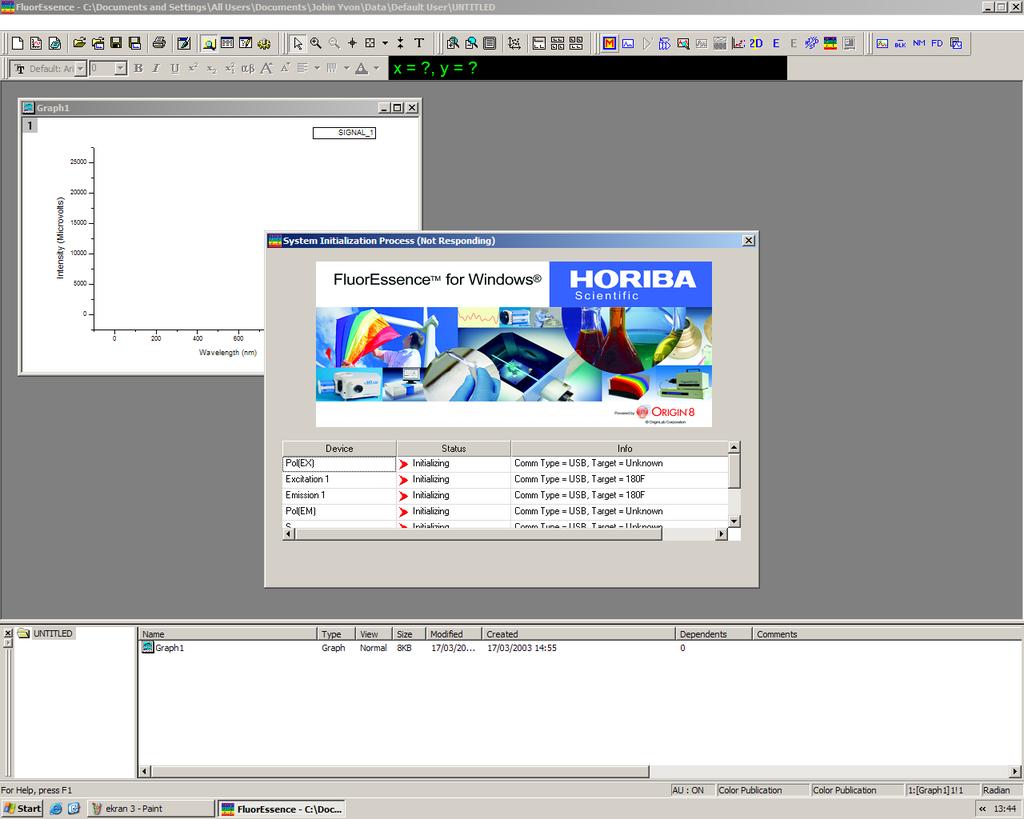This screenshot has height=819, width=1024.
Task: Click the FD toolbar icon
Action: click(937, 43)
